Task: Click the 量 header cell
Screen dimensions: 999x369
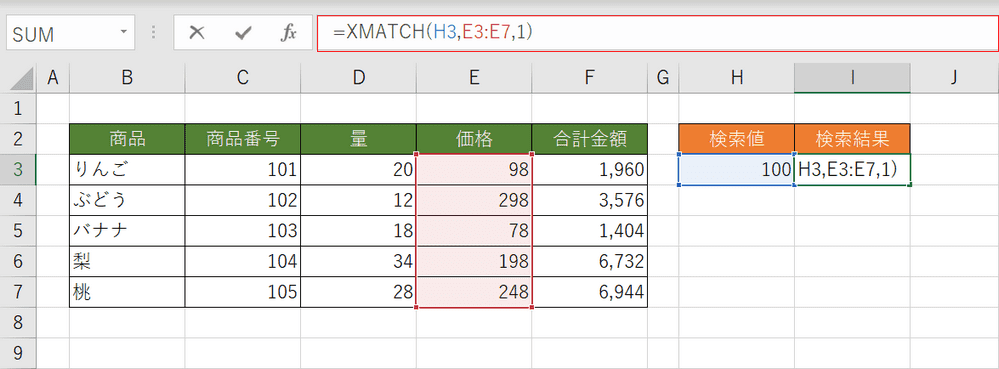Action: coord(359,139)
